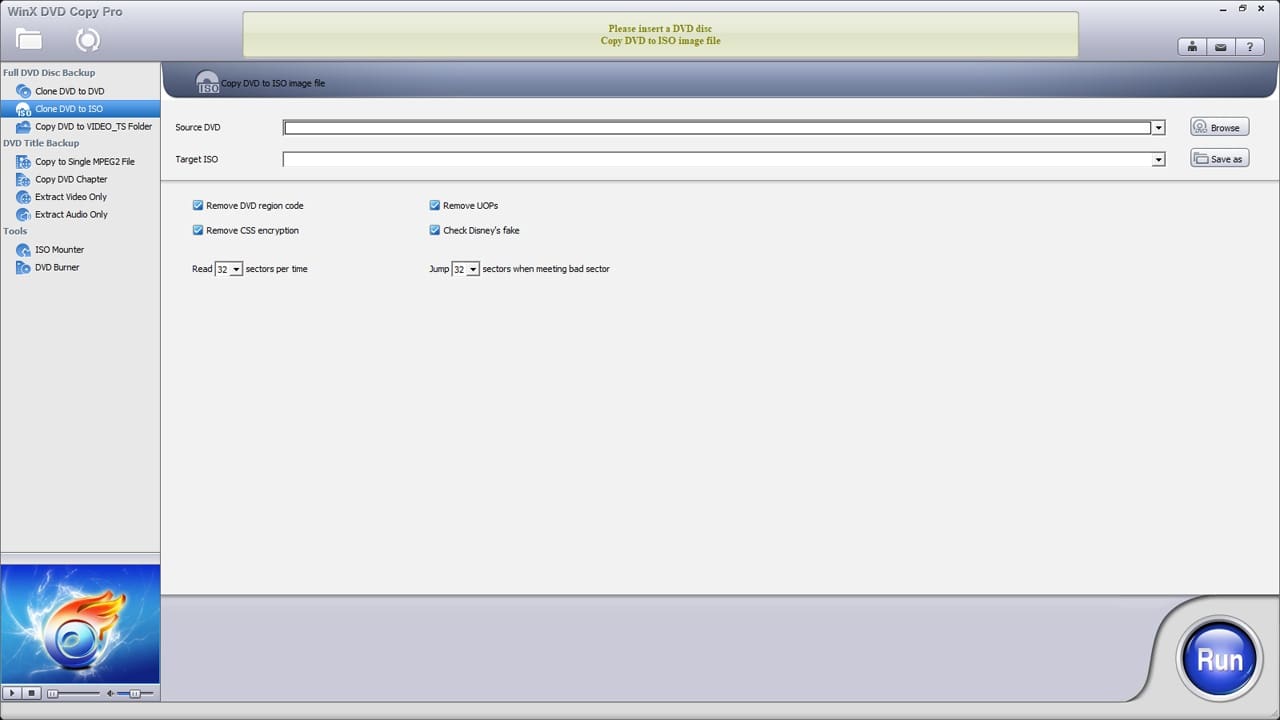Select Clone DVD to DVD in sidebar
This screenshot has width=1280, height=720.
click(x=69, y=91)
